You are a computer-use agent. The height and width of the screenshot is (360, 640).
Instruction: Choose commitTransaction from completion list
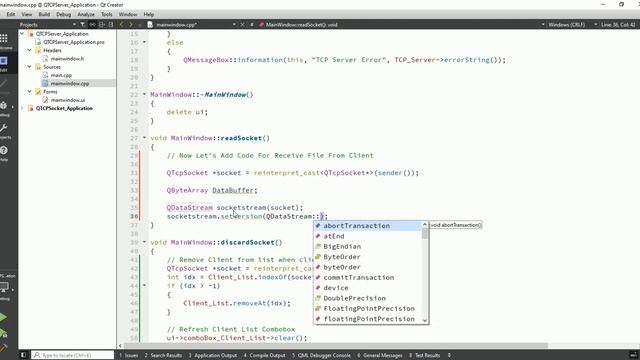click(368, 278)
